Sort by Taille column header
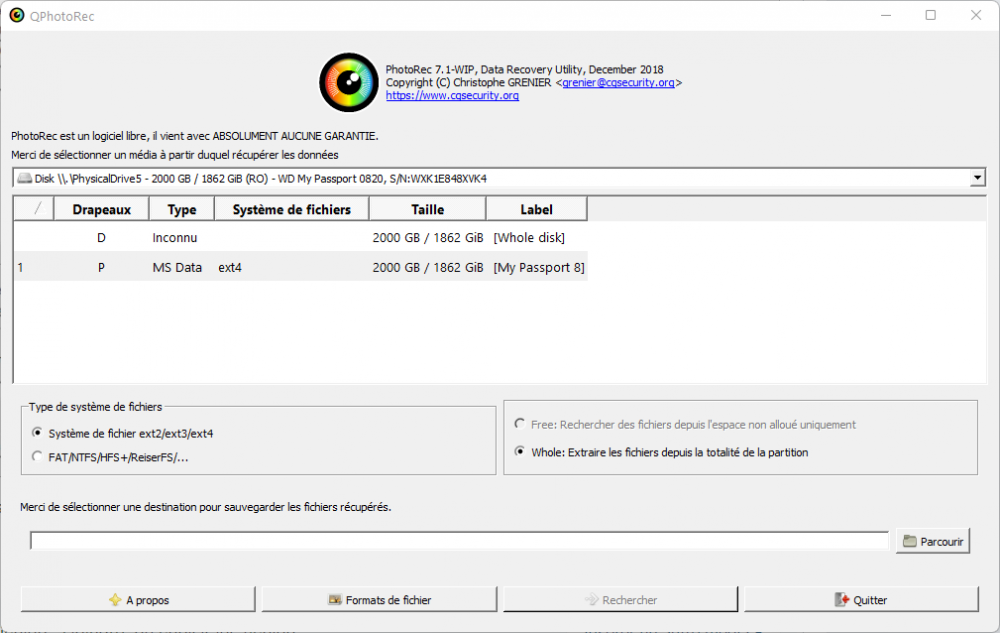1000x633 pixels. click(427, 209)
